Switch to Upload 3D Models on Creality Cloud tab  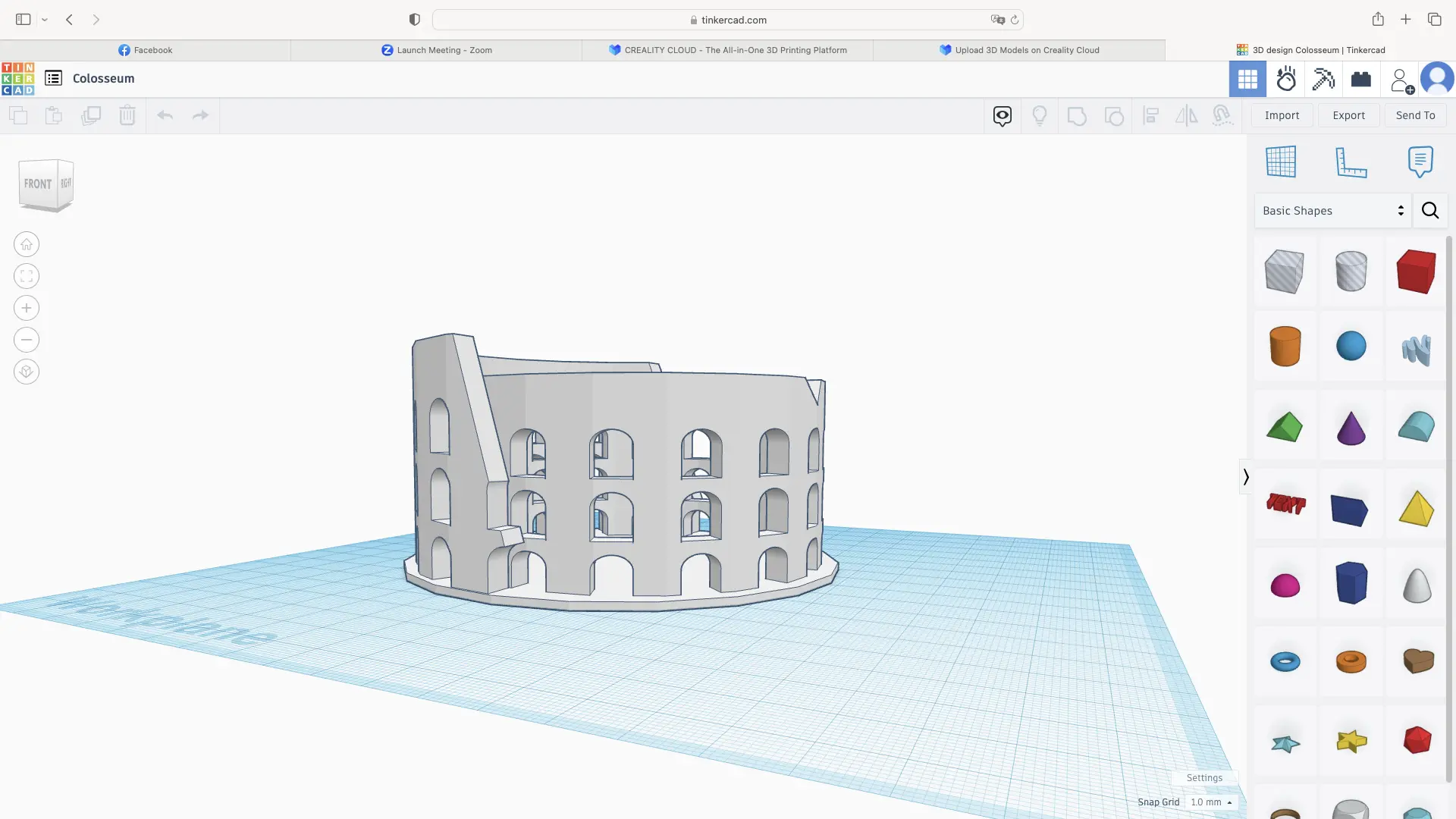[x=1018, y=50]
